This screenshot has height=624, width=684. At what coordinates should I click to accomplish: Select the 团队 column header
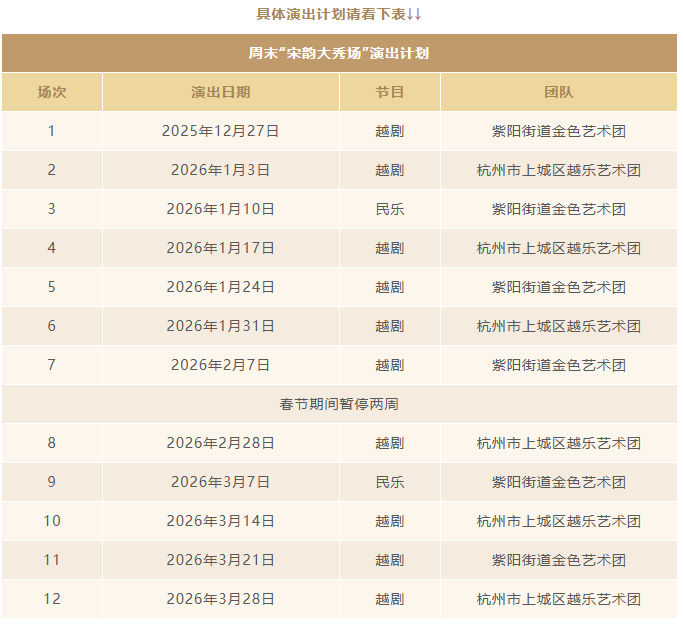[558, 92]
